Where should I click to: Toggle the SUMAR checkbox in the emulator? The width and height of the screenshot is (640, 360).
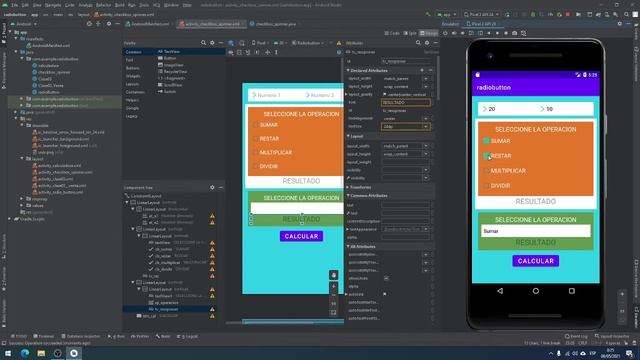(486, 141)
